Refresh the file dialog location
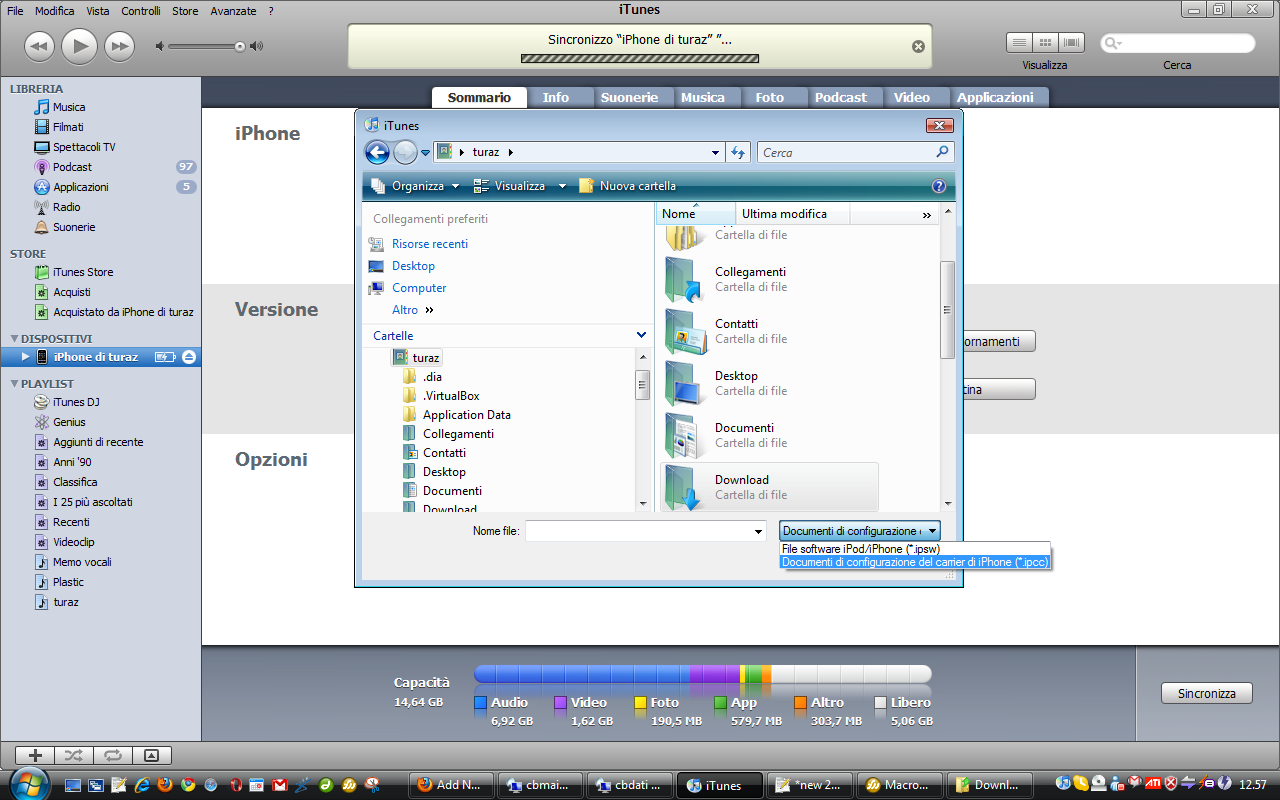The height and width of the screenshot is (800, 1280). coord(738,153)
